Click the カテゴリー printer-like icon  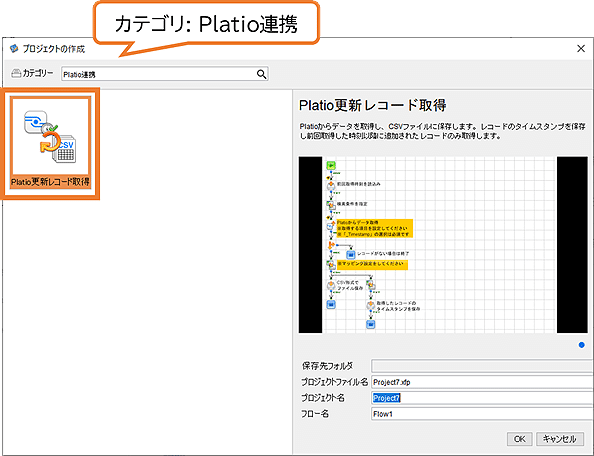tap(16, 73)
